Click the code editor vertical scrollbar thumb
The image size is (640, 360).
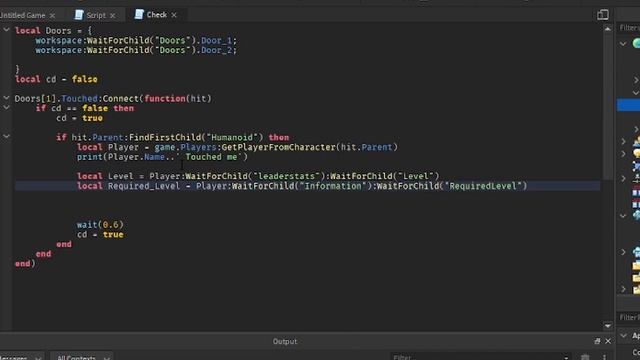[608, 106]
